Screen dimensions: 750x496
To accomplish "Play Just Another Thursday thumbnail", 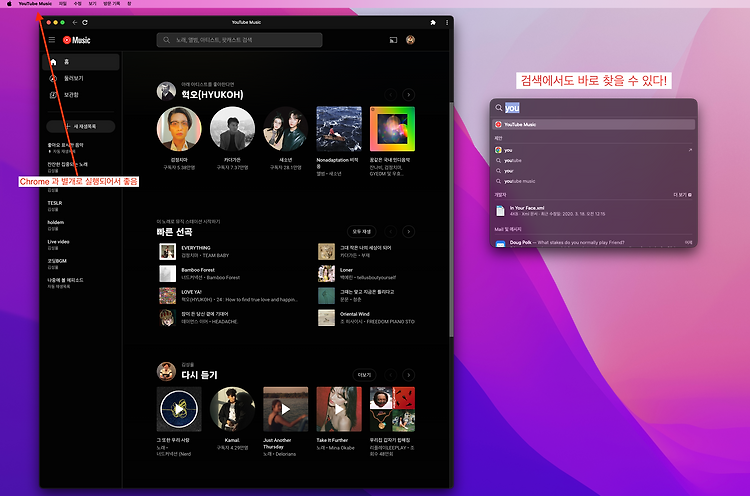I will pyautogui.click(x=286, y=409).
